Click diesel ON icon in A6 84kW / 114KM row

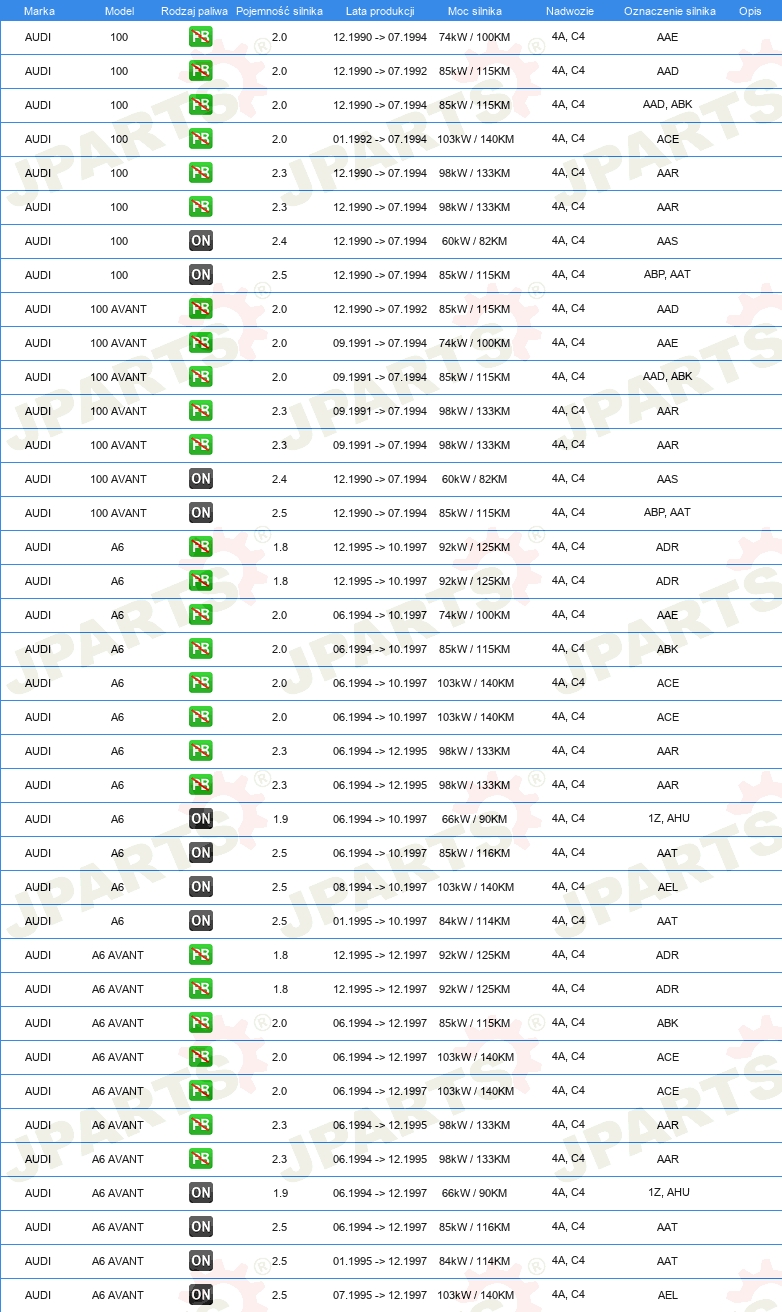click(x=201, y=921)
